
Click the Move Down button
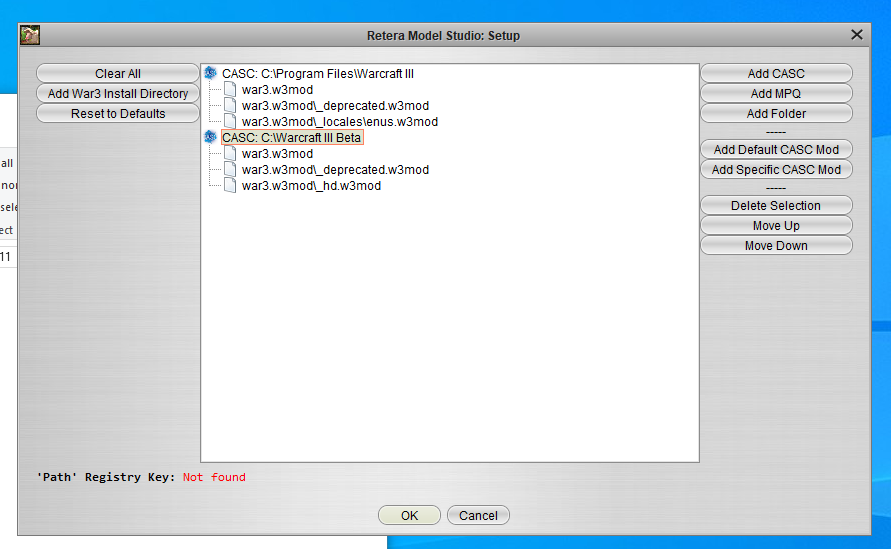(x=776, y=246)
